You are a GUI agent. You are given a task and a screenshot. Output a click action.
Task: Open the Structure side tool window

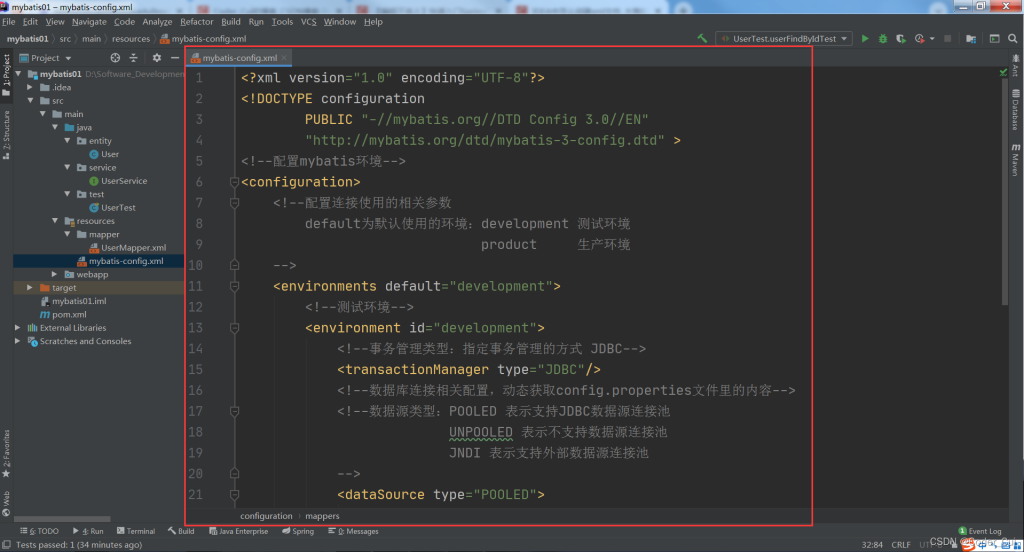pyautogui.click(x=7, y=135)
